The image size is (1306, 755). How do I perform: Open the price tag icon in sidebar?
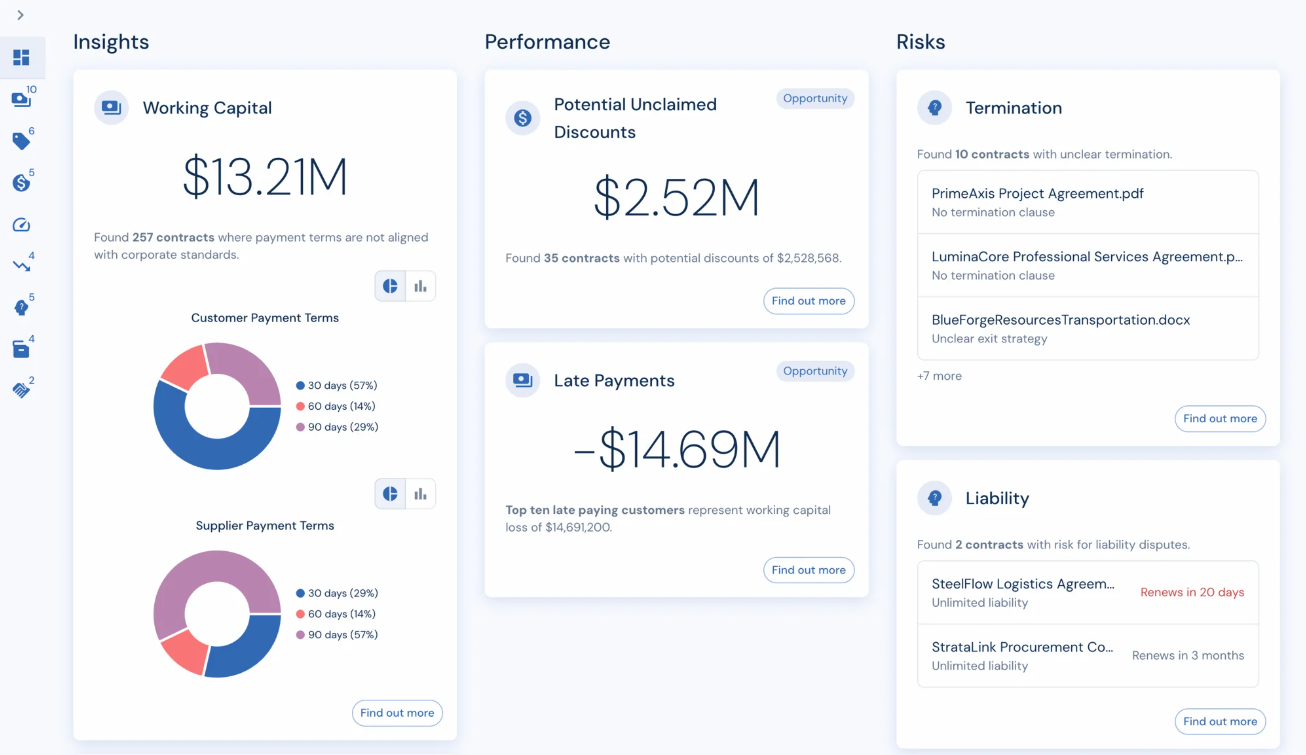coord(21,141)
